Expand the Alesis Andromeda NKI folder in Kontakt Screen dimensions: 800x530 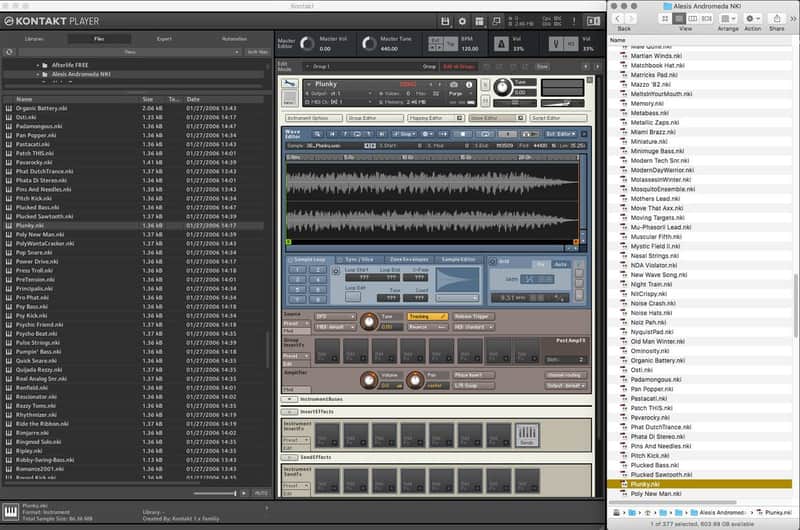coord(38,74)
